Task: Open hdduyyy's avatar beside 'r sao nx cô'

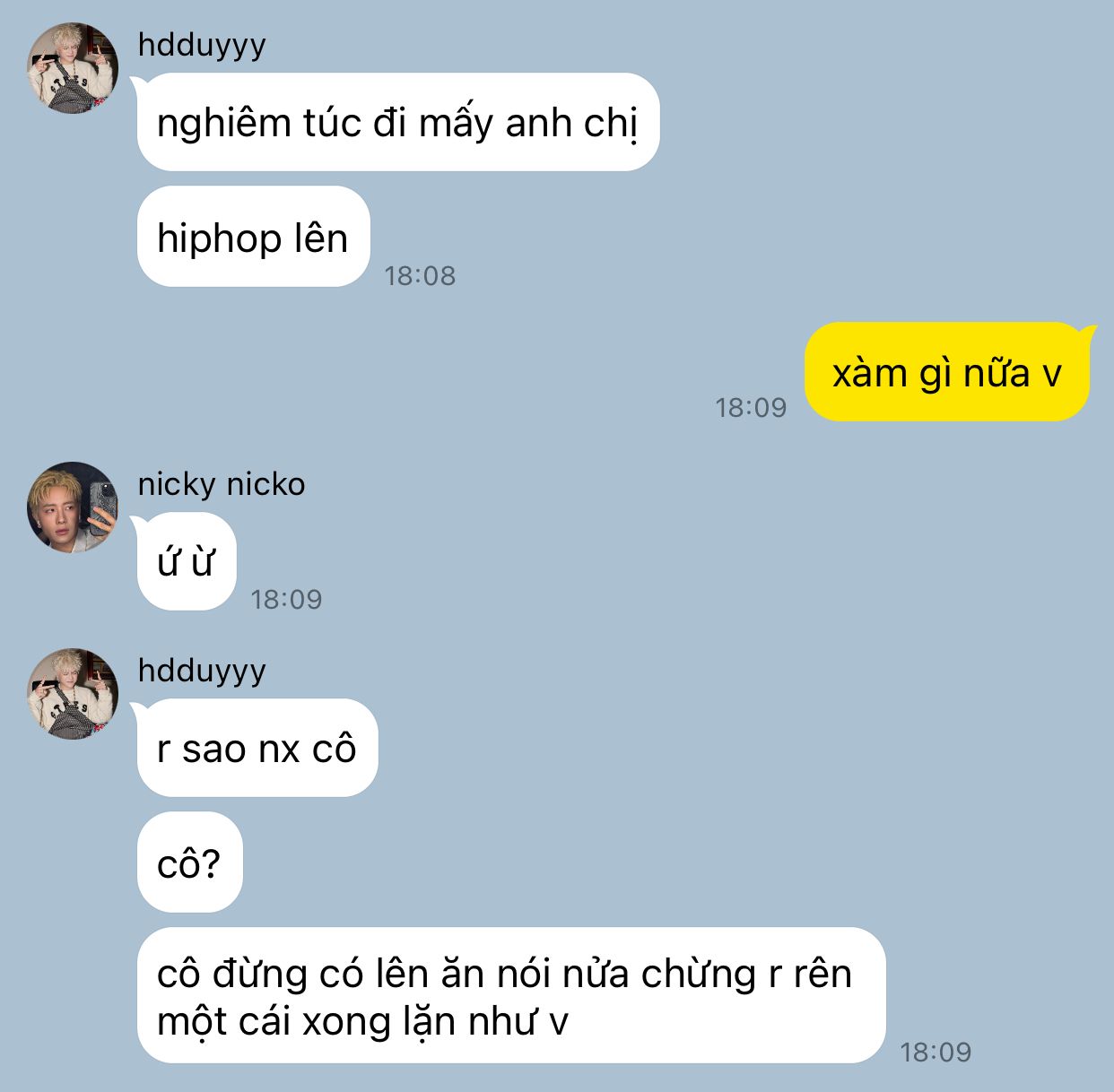Action: coord(73,694)
